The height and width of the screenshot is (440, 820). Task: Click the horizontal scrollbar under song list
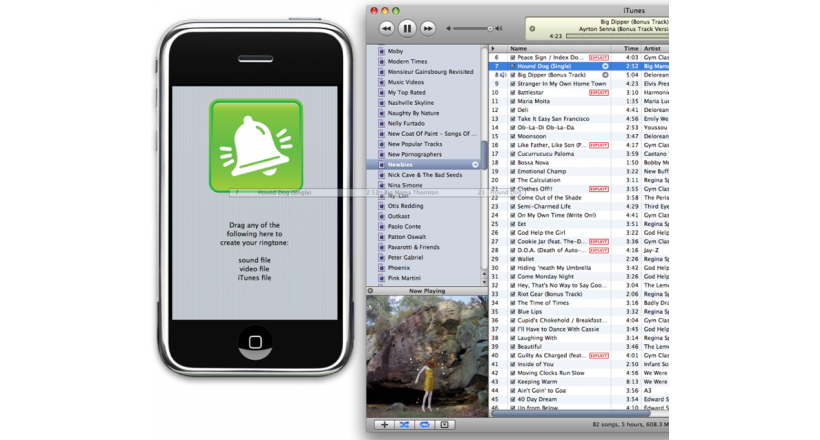(x=570, y=414)
